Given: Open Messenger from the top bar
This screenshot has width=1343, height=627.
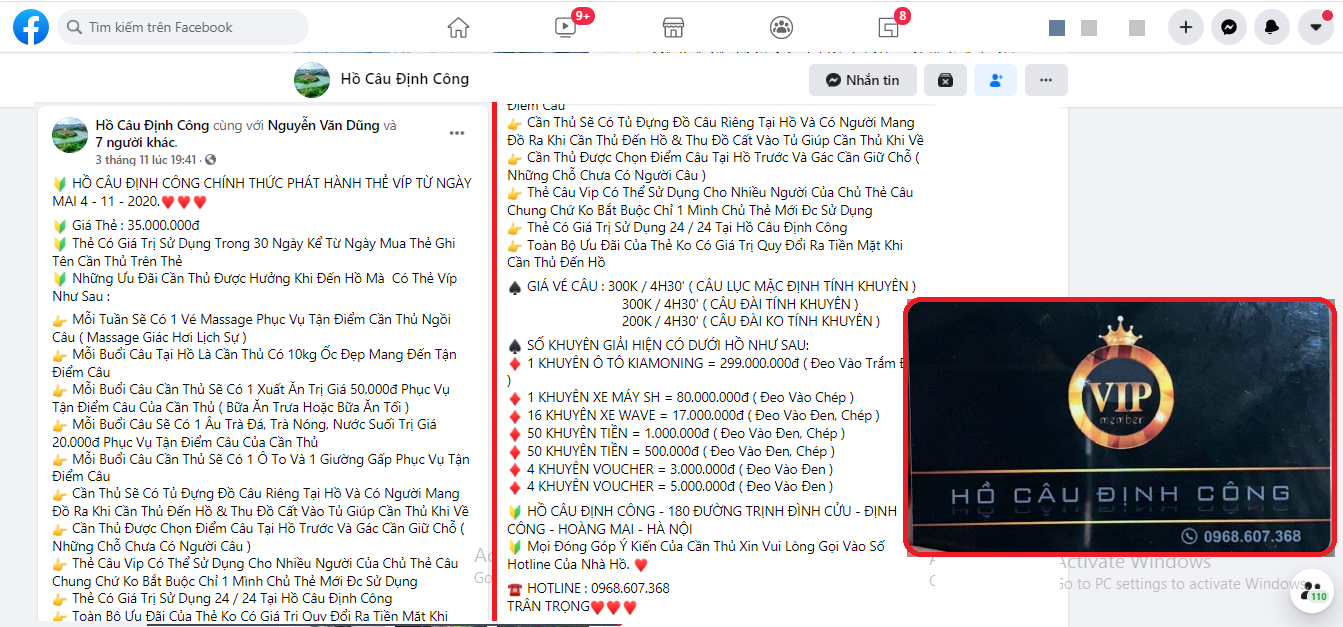Looking at the screenshot, I should (1229, 27).
